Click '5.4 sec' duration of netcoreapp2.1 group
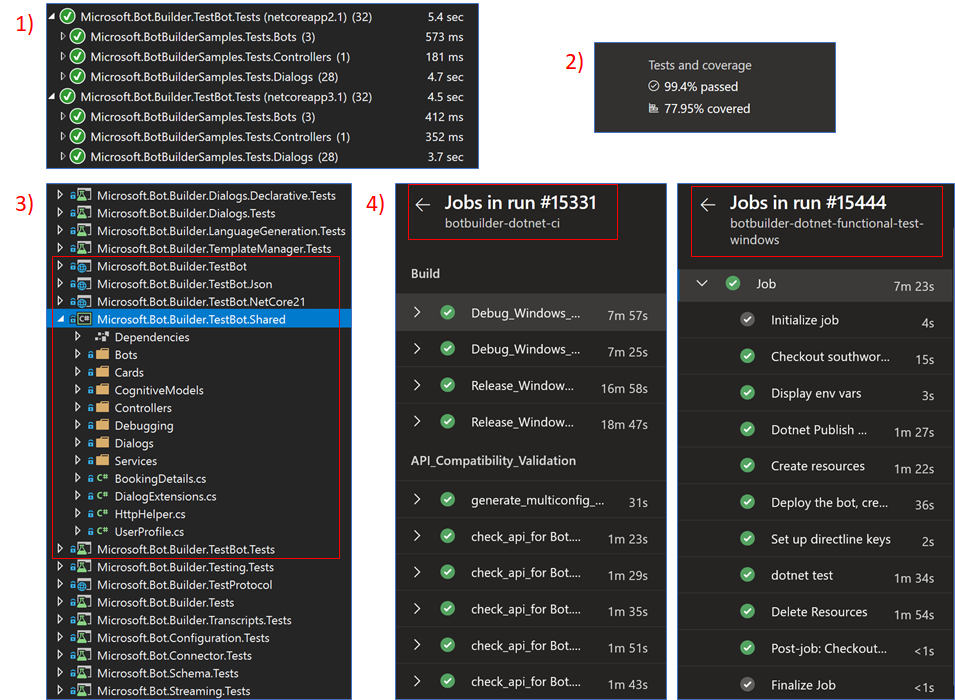The height and width of the screenshot is (700, 955). tap(445, 17)
